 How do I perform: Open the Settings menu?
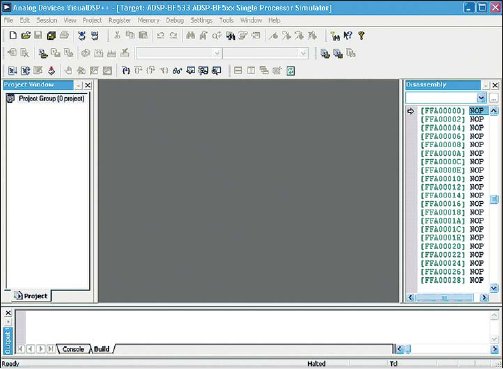point(201,20)
